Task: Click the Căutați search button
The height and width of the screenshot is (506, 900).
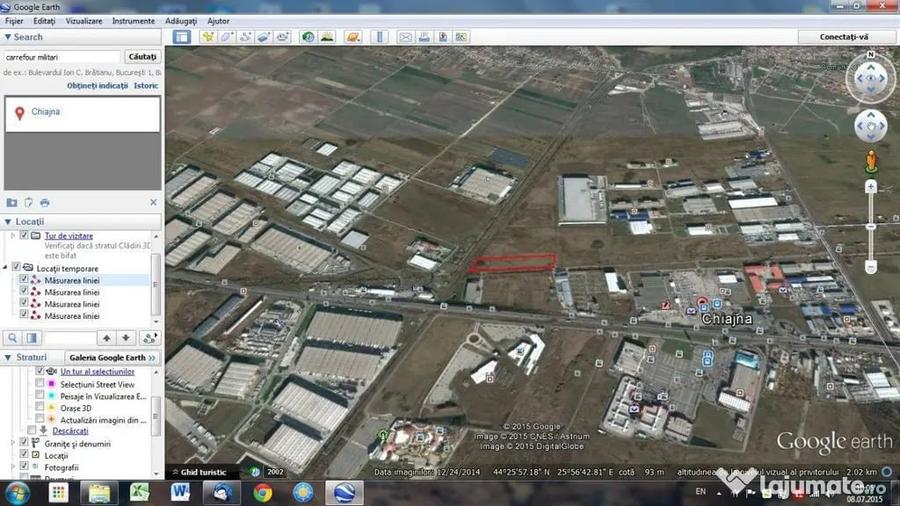Action: pos(142,57)
